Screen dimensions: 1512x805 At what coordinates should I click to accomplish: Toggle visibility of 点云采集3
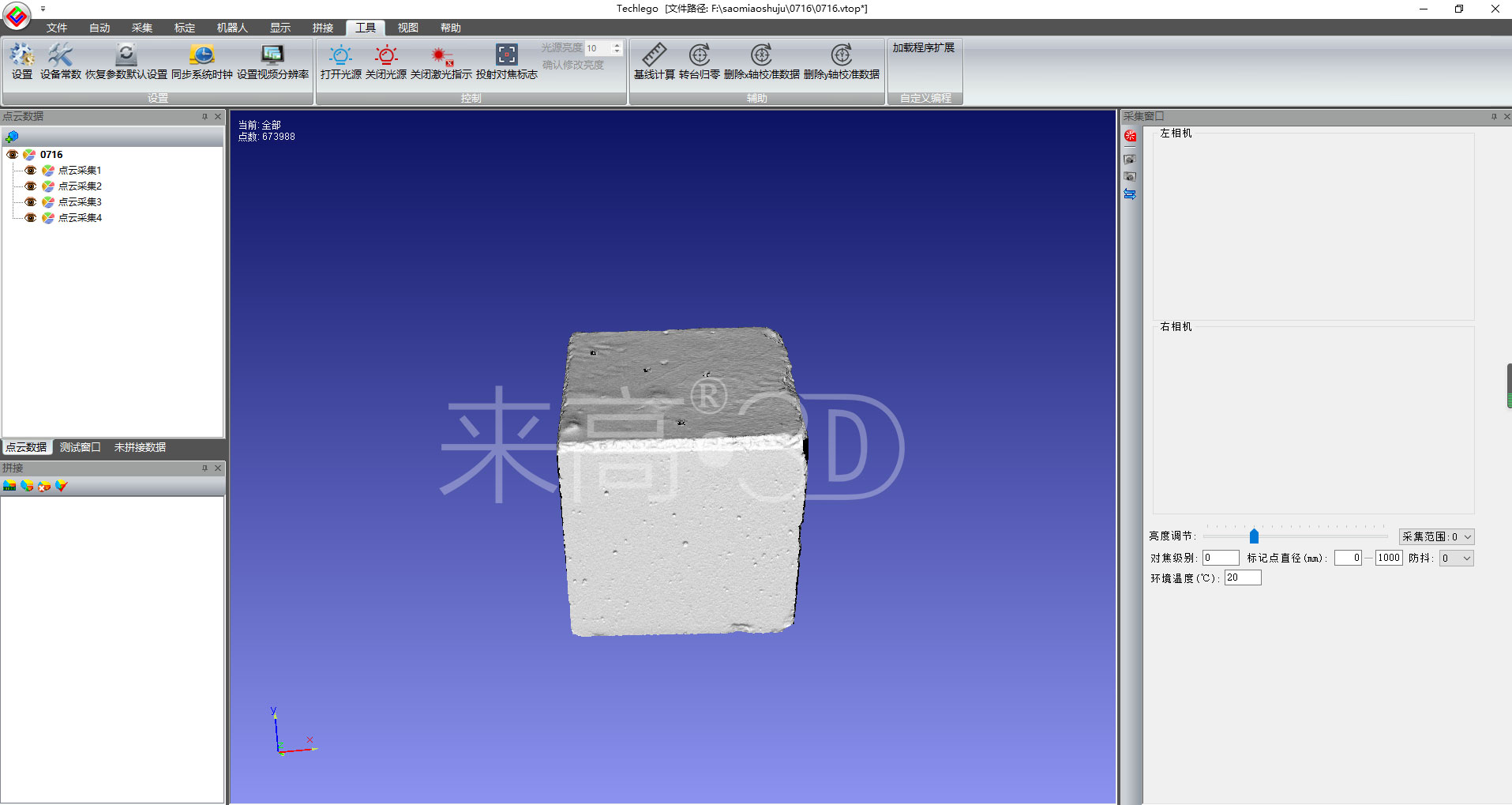coord(31,202)
